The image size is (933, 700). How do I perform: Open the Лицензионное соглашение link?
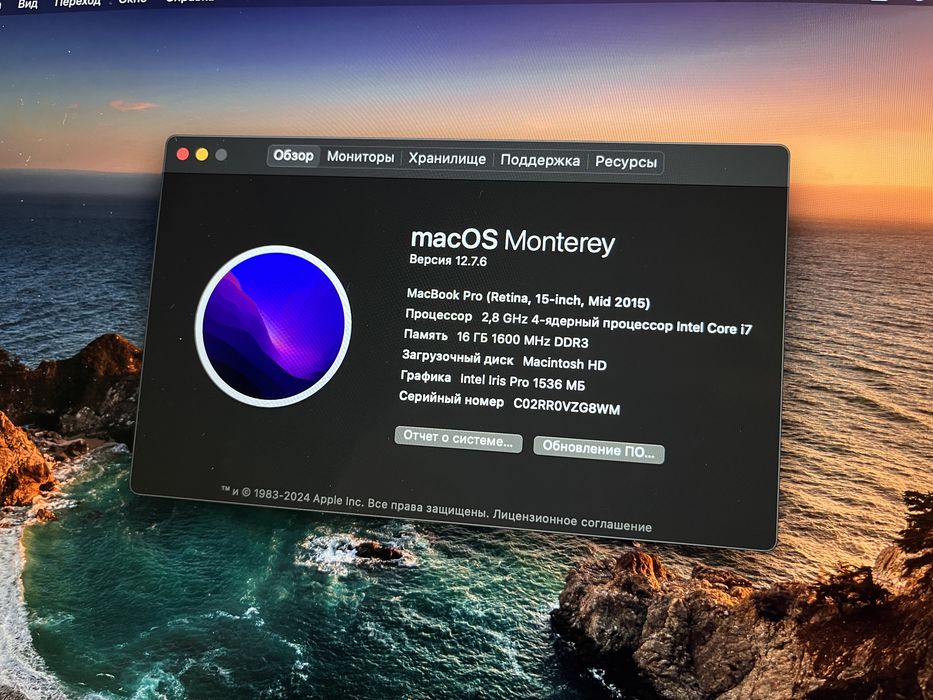(x=572, y=520)
